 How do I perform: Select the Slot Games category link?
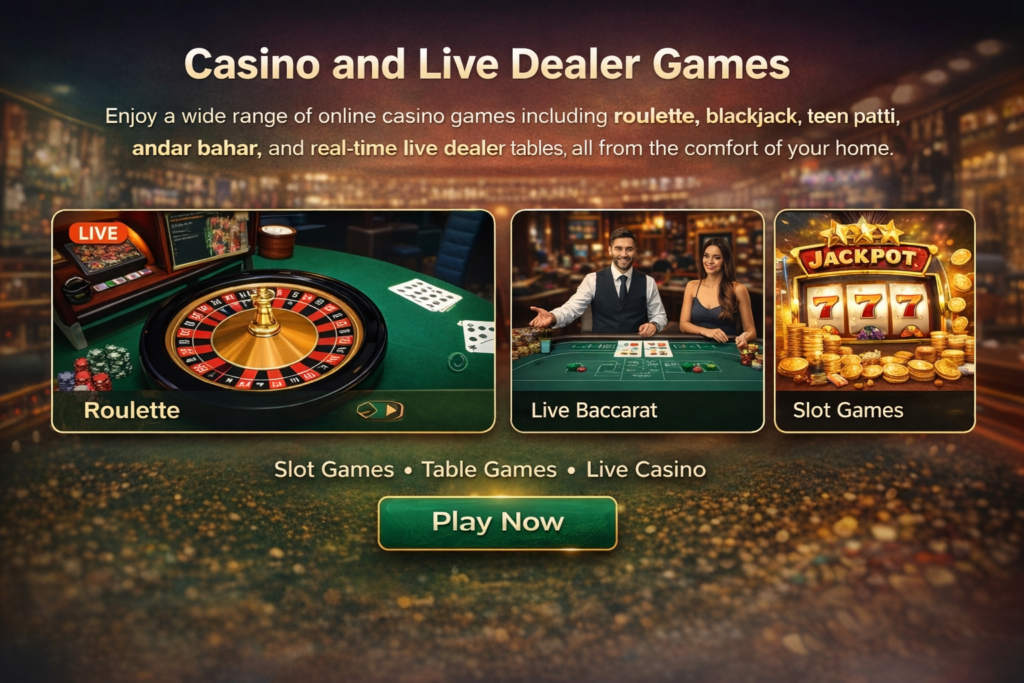[x=334, y=469]
